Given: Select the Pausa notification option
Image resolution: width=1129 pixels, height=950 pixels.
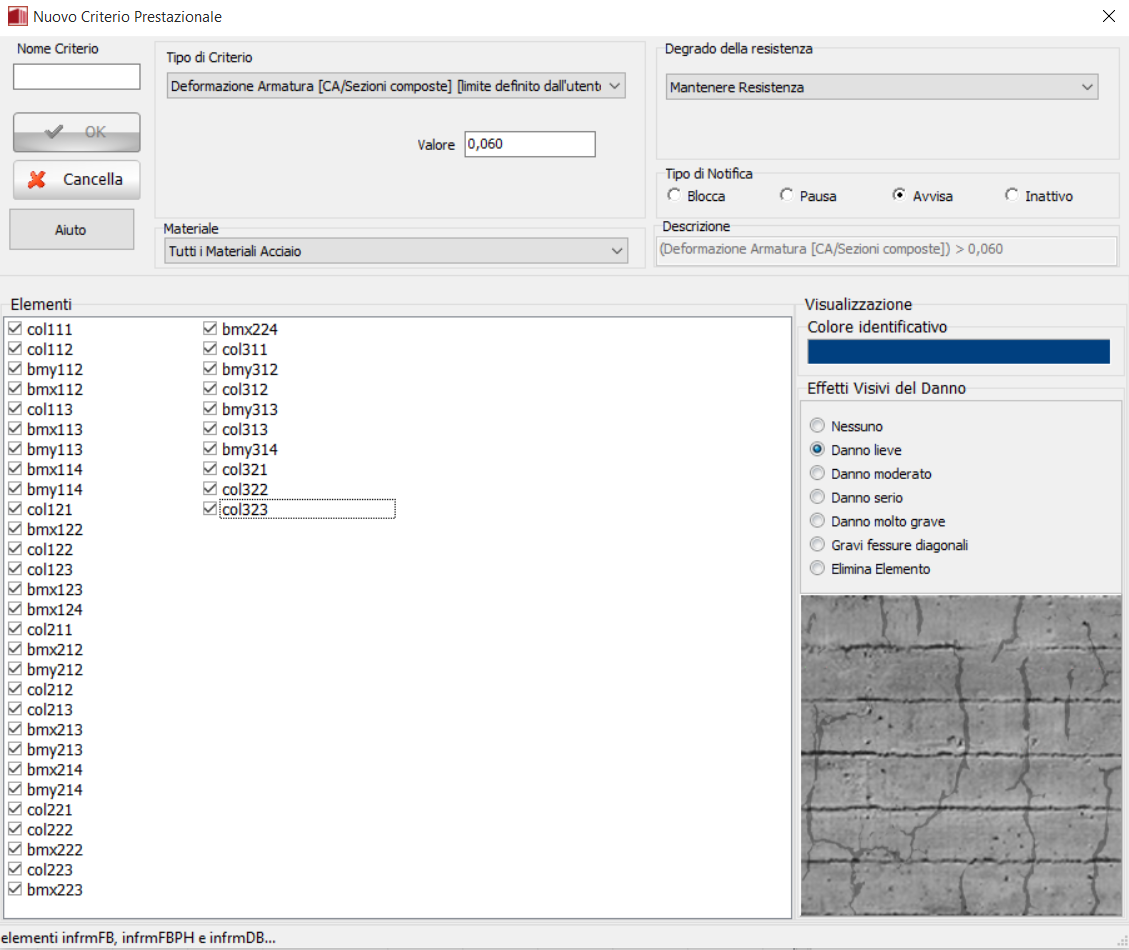Looking at the screenshot, I should (787, 196).
